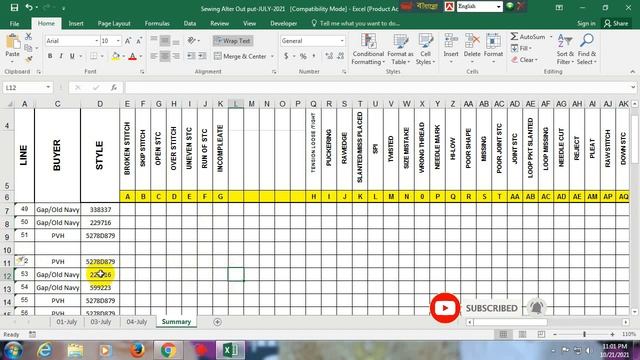640x360 pixels.
Task: Increase font size with the larger A icon
Action: click(128, 41)
